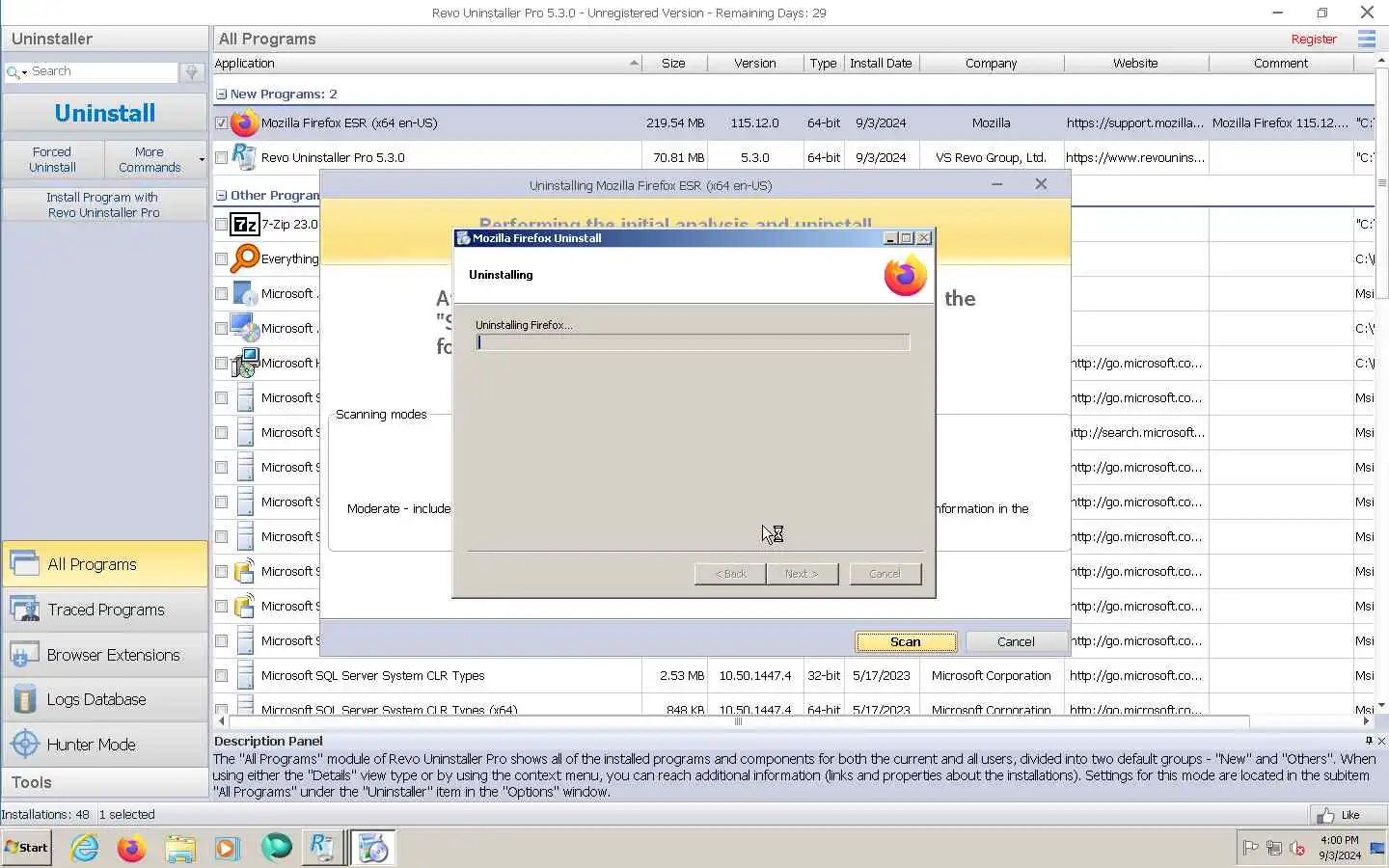This screenshot has width=1389, height=868.
Task: Expand the Tools section
Action: coord(104,782)
